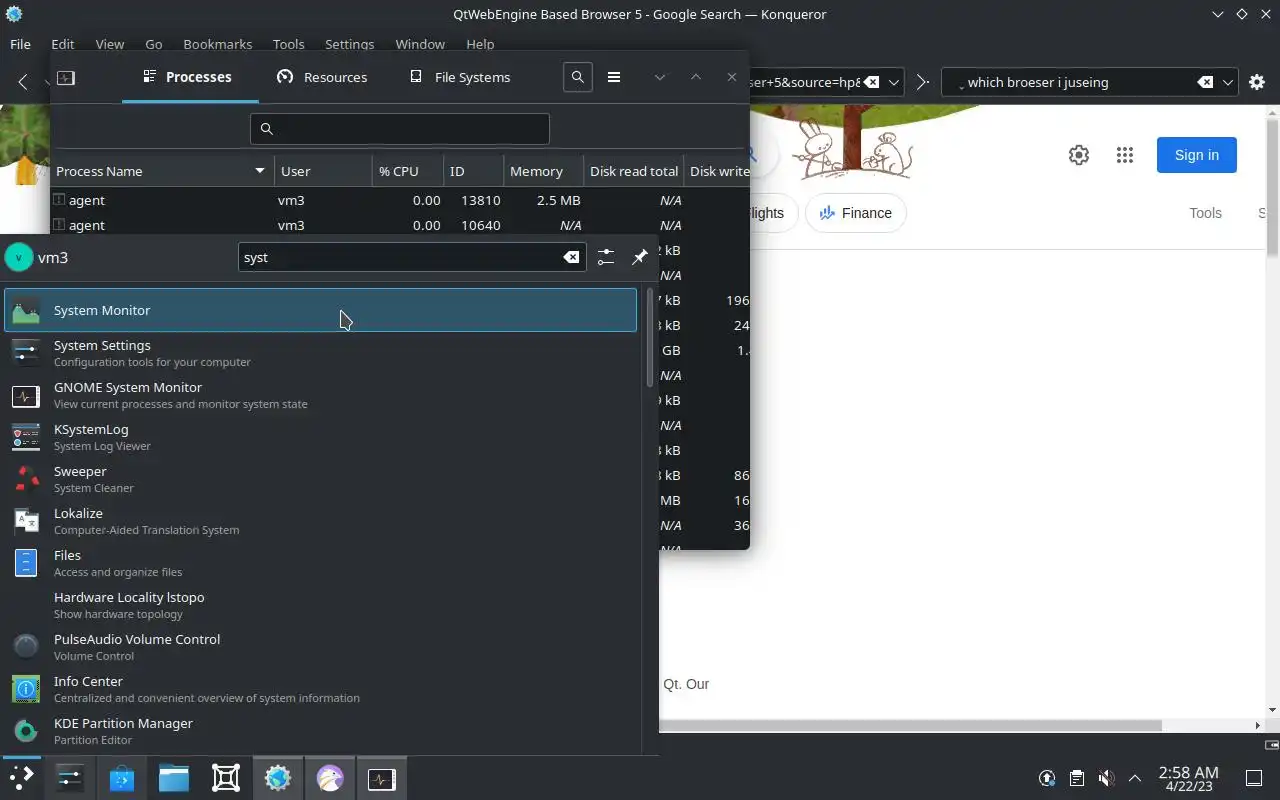Open Tools menu in Konqueror menubar
The height and width of the screenshot is (800, 1280).
[288, 44]
